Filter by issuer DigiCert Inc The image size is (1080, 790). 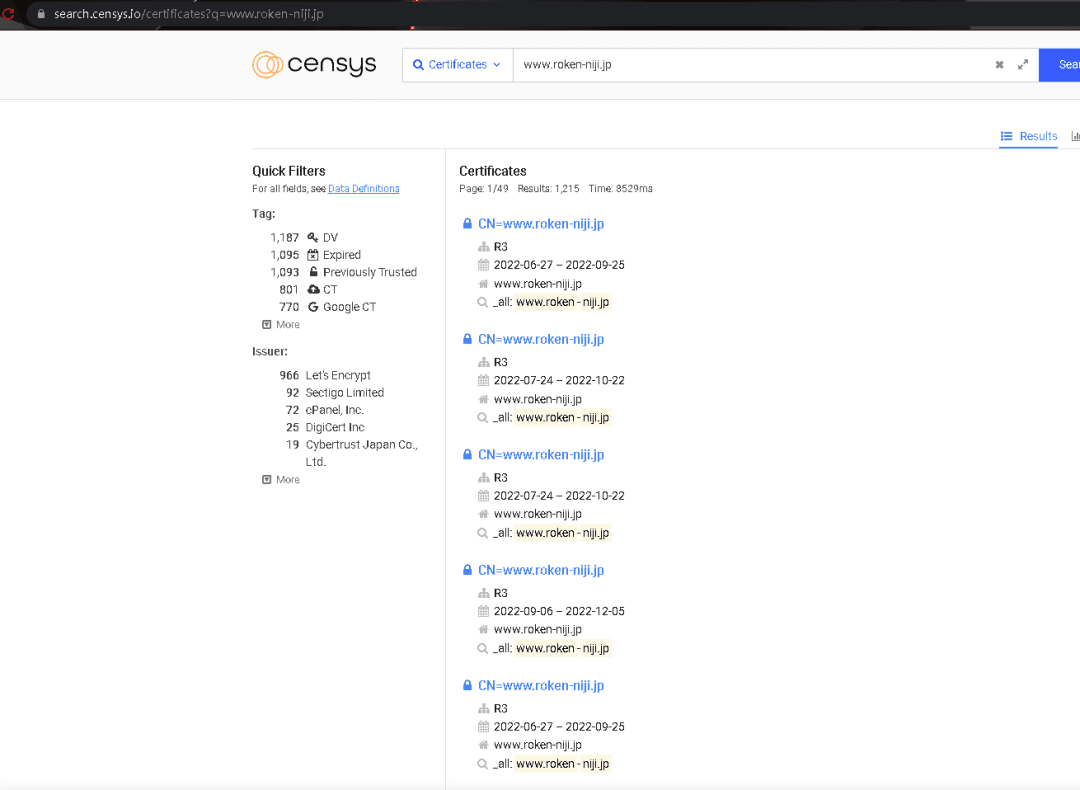tap(335, 427)
